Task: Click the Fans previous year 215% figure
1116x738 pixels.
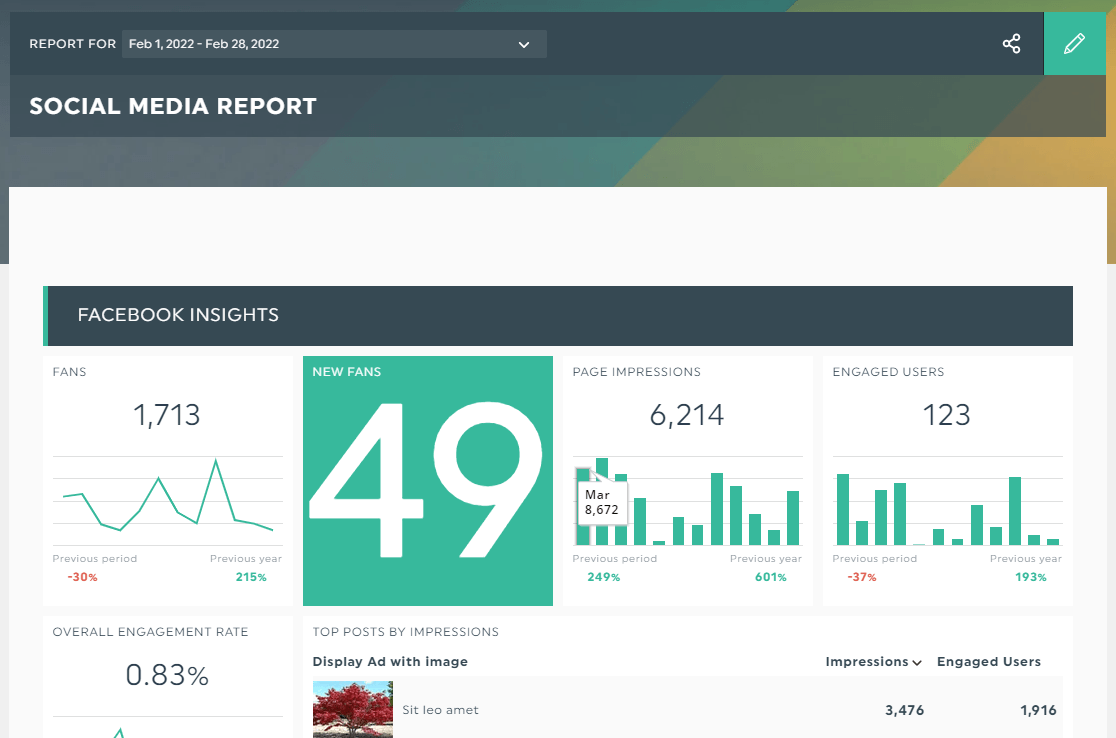Action: point(251,577)
